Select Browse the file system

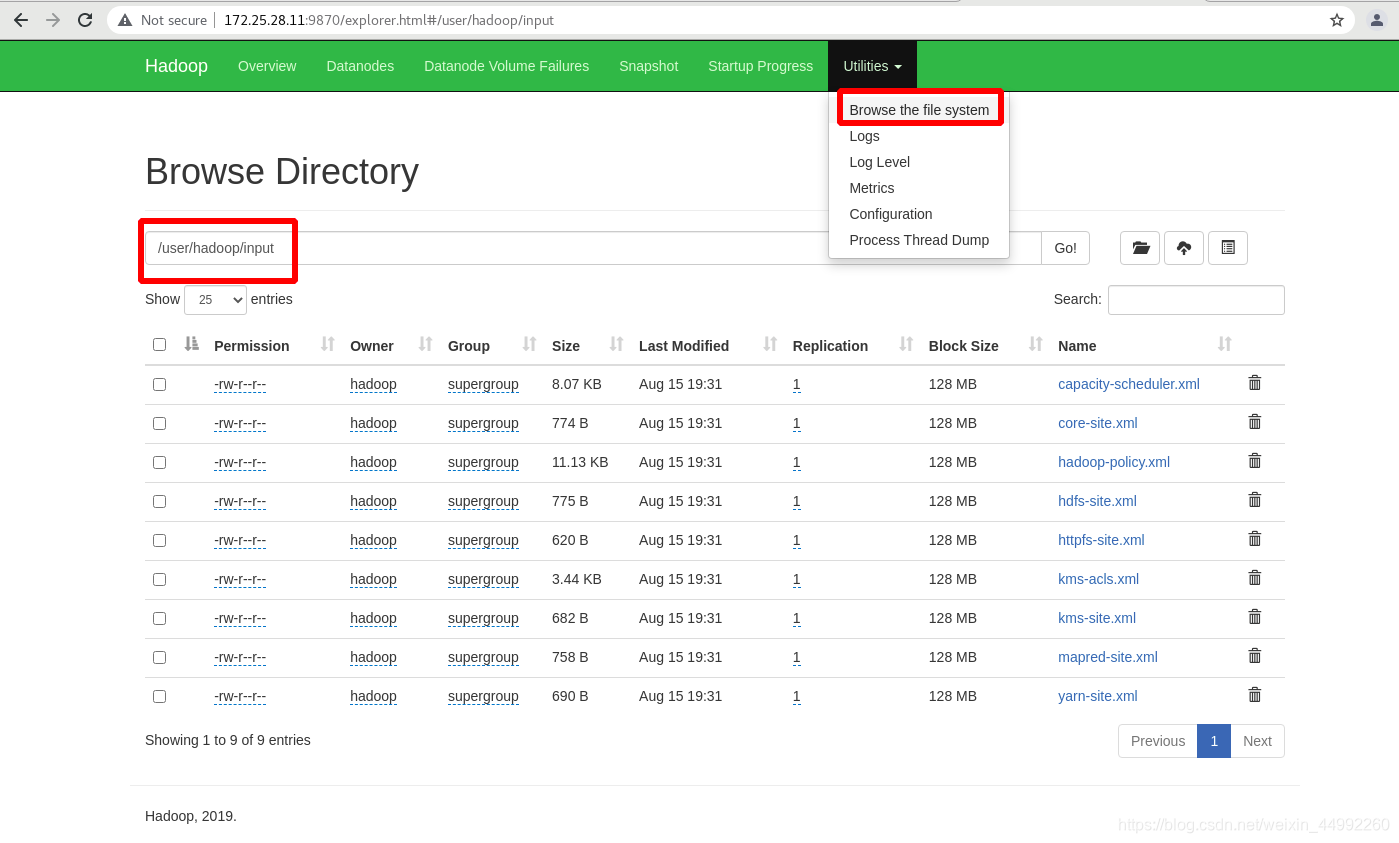click(x=919, y=110)
